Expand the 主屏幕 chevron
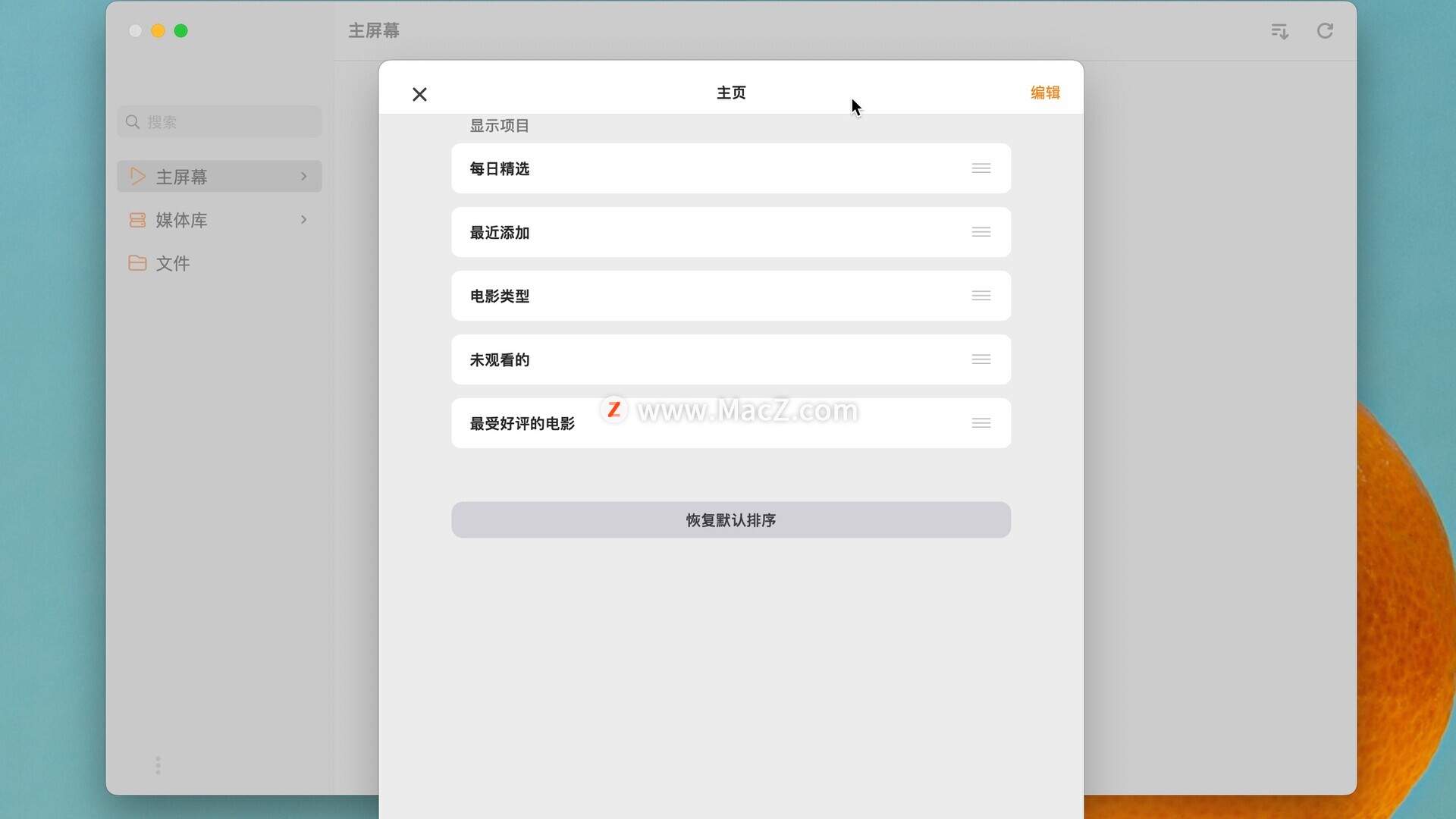Image resolution: width=1456 pixels, height=819 pixels. pos(304,177)
